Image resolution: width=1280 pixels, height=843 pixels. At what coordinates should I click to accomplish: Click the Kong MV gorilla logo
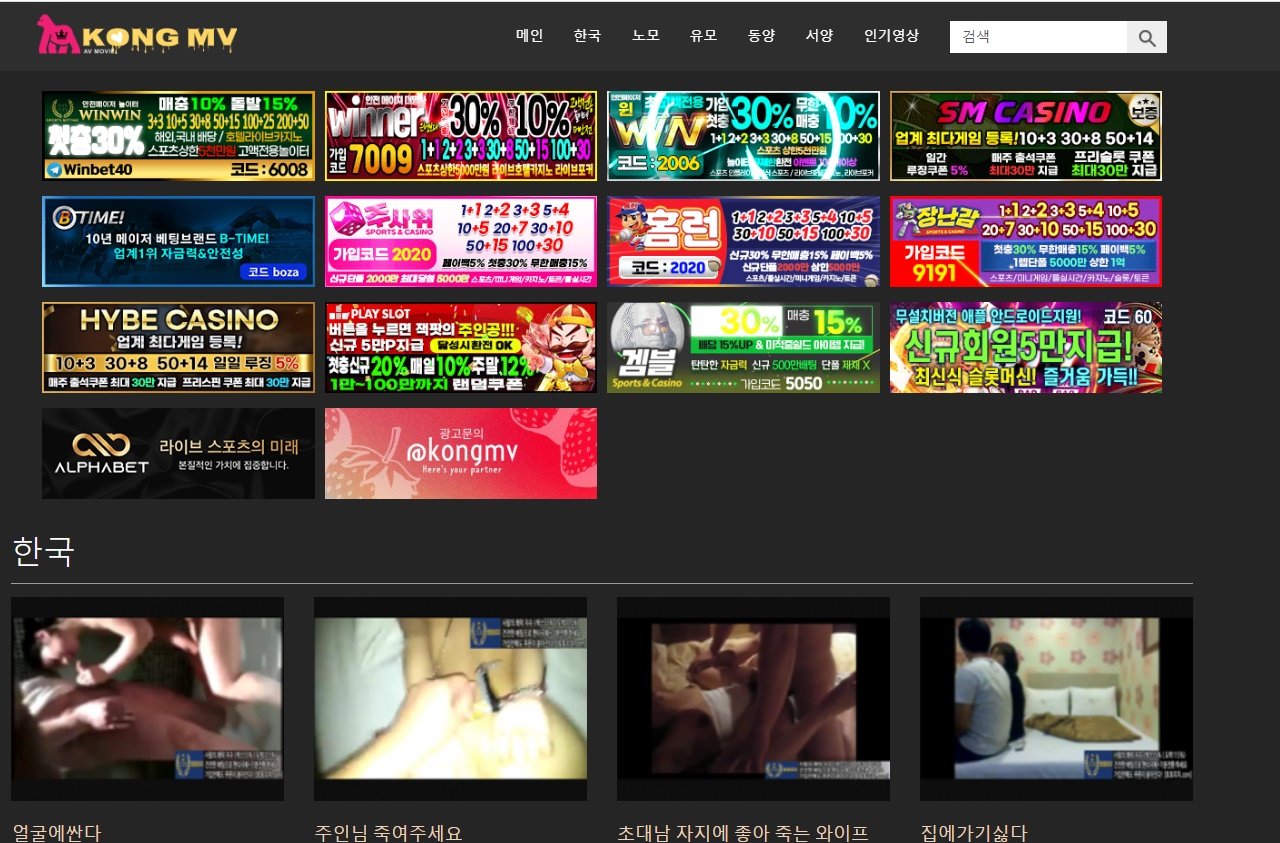137,36
